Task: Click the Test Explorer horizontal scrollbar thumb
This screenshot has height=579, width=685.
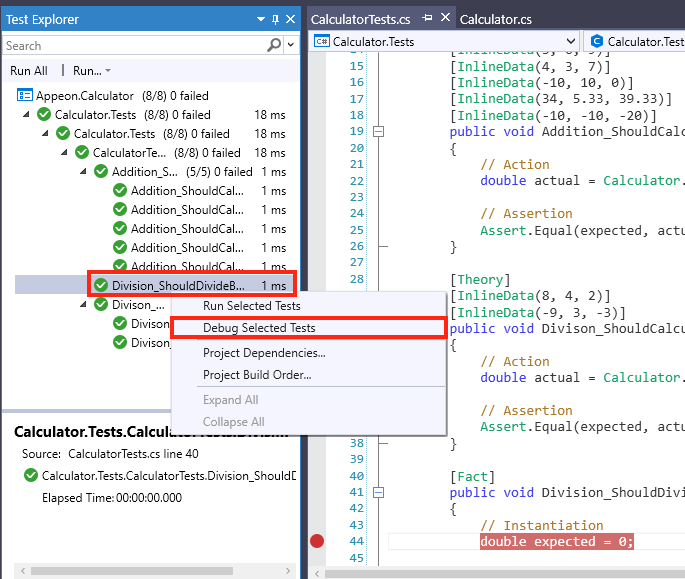Action: click(x=132, y=571)
